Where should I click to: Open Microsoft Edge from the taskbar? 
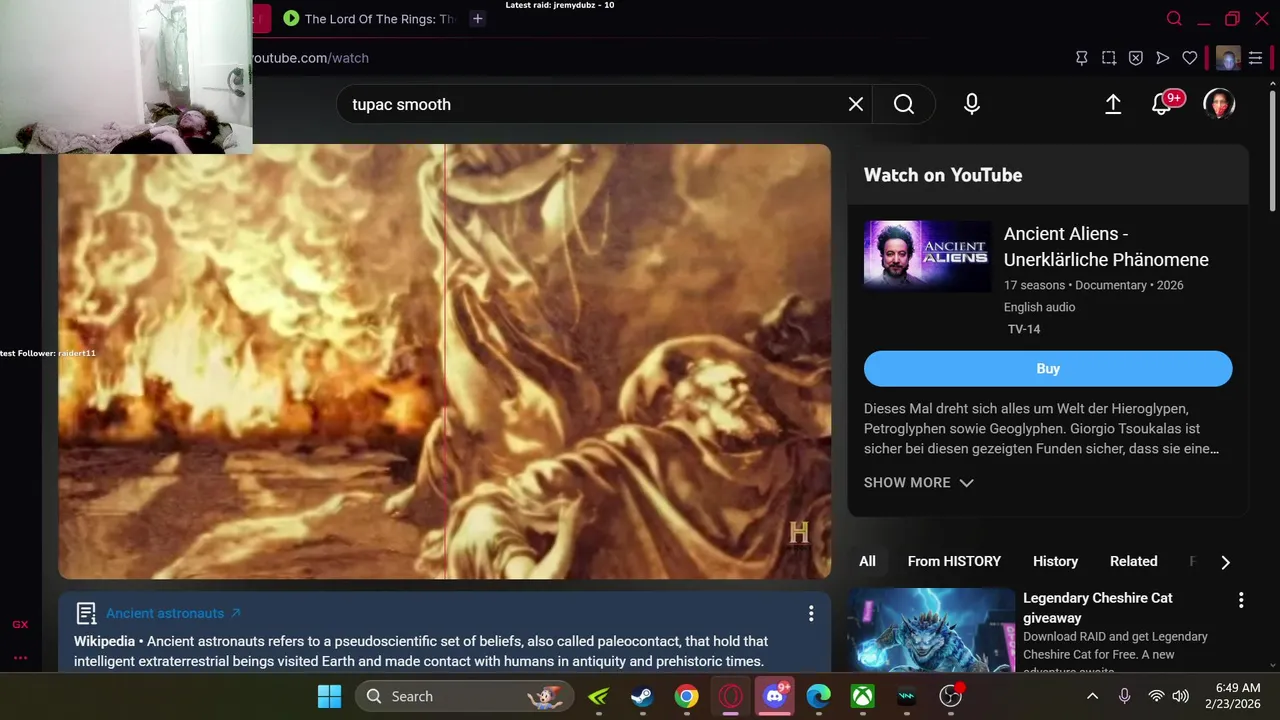point(818,696)
